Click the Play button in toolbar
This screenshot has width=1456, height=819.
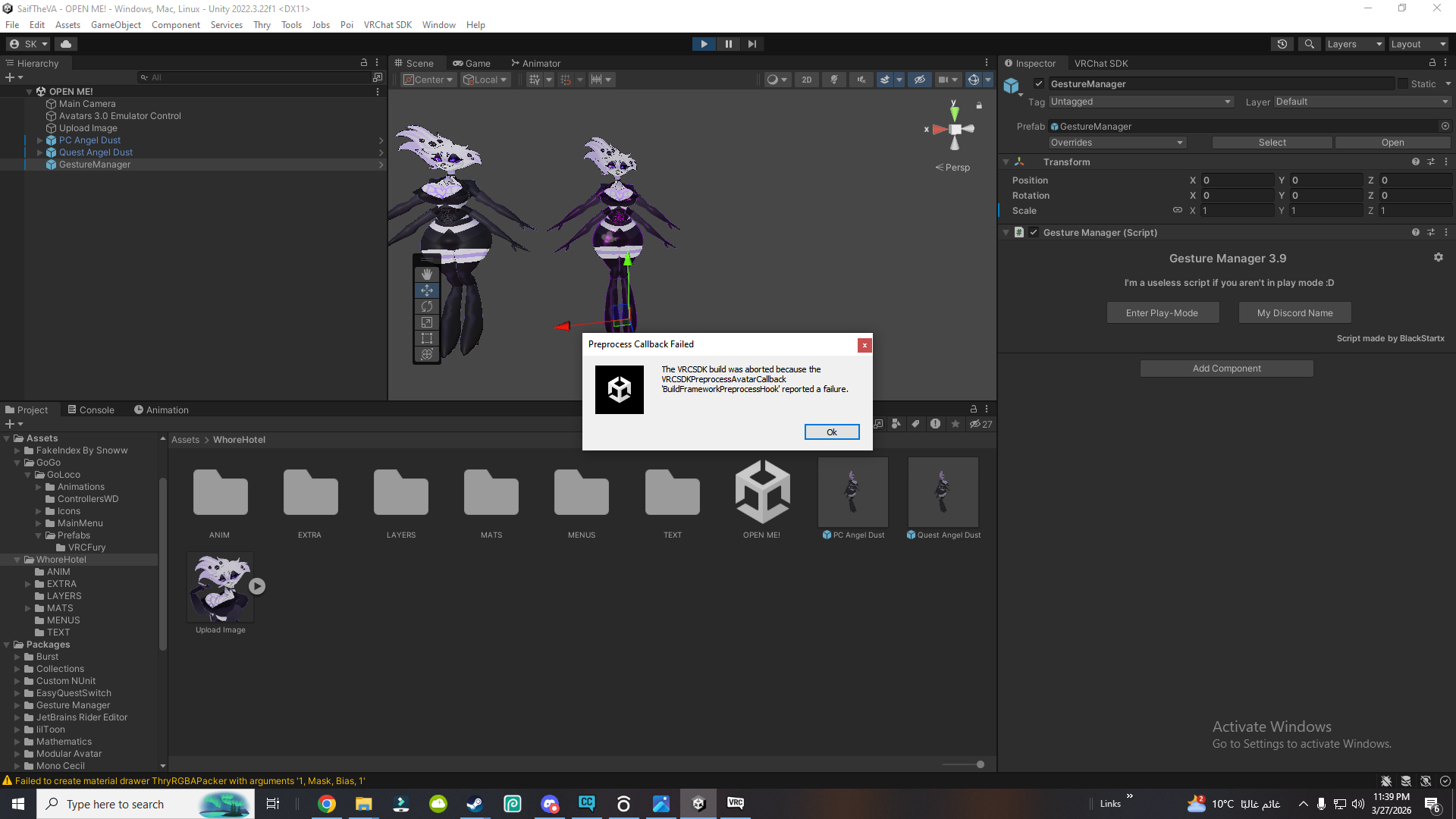tap(704, 44)
